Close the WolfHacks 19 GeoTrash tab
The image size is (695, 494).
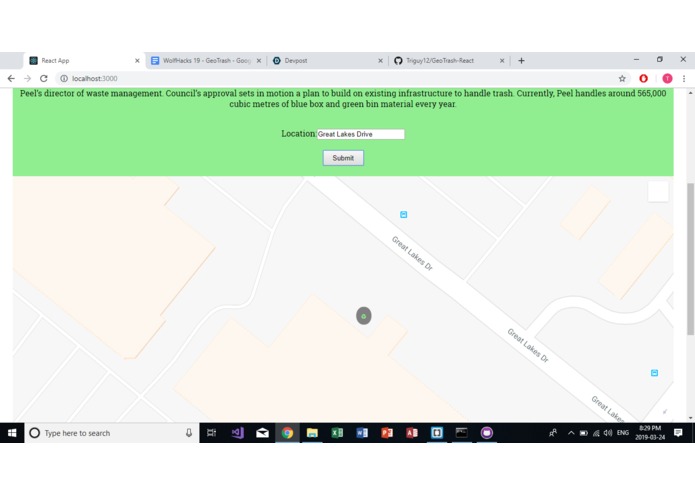259,61
